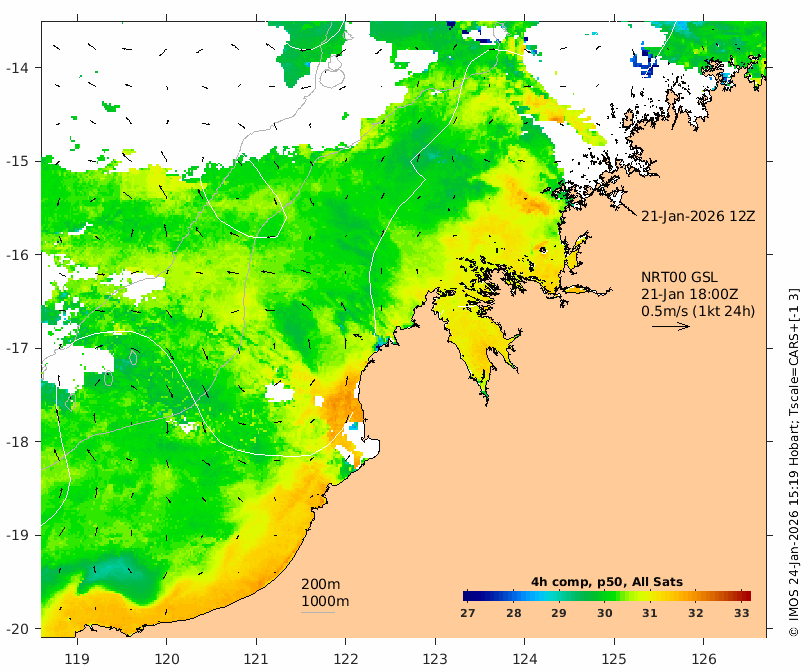This screenshot has width=810, height=672.
Task: Click the 1000m depth contour legend label
Action: [325, 601]
